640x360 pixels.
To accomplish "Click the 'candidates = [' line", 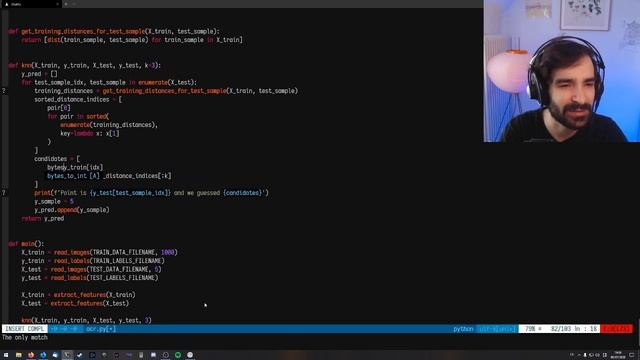I will pos(57,159).
